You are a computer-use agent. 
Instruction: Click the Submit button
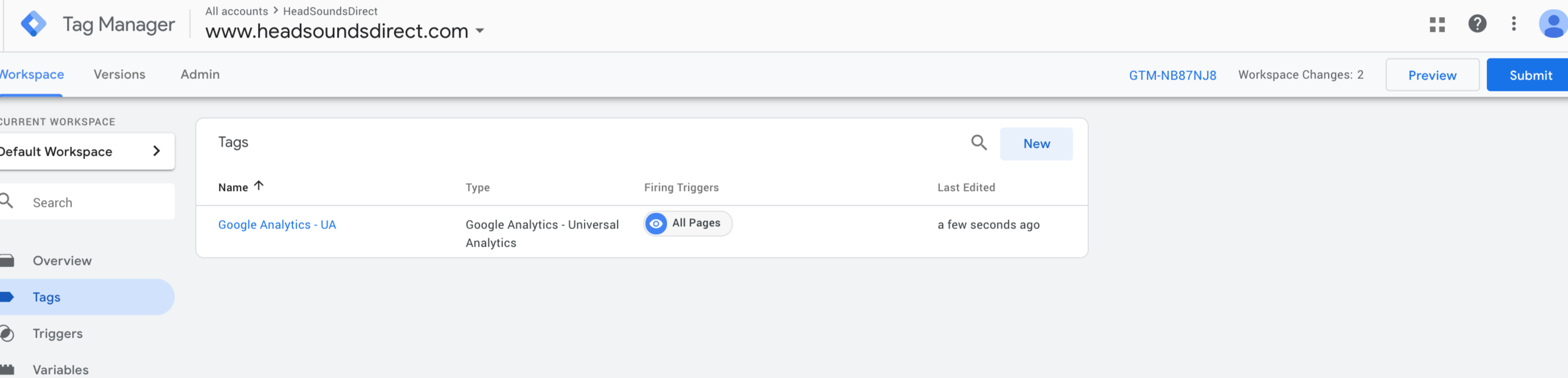(1529, 75)
